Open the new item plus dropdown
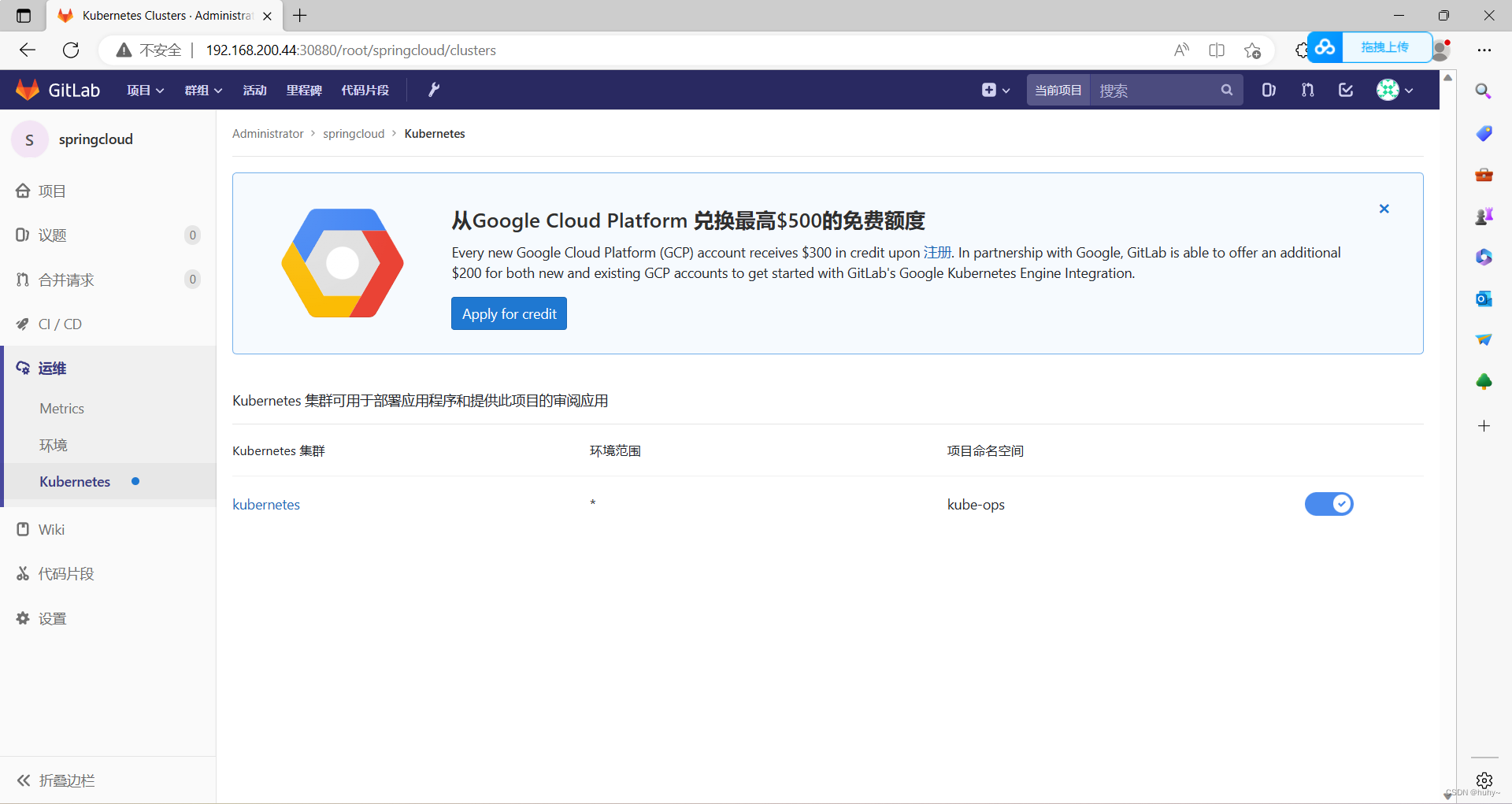Screen dimensions: 1512x804 pyautogui.click(x=996, y=90)
